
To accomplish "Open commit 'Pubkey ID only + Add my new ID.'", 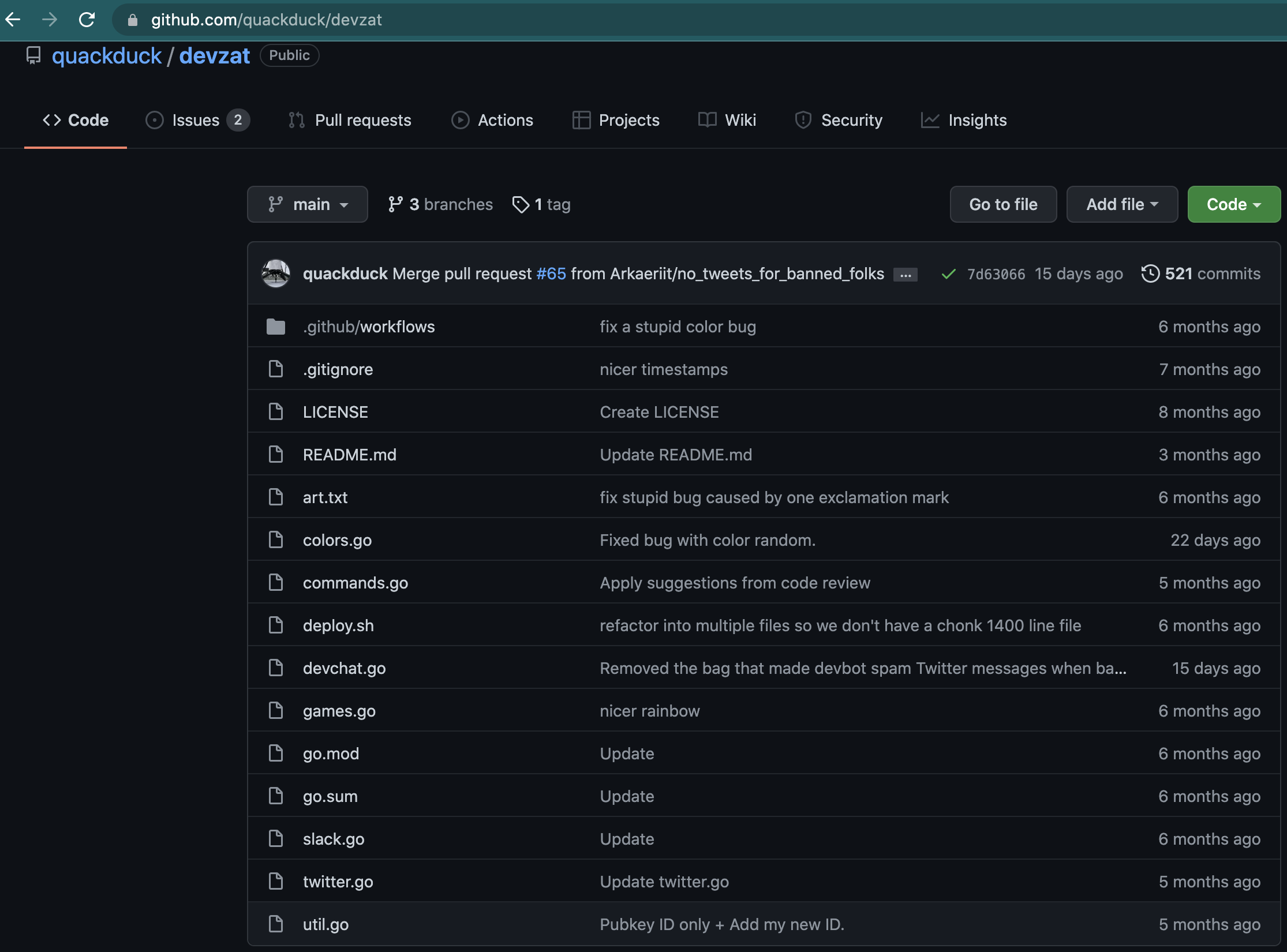I will (x=722, y=924).
